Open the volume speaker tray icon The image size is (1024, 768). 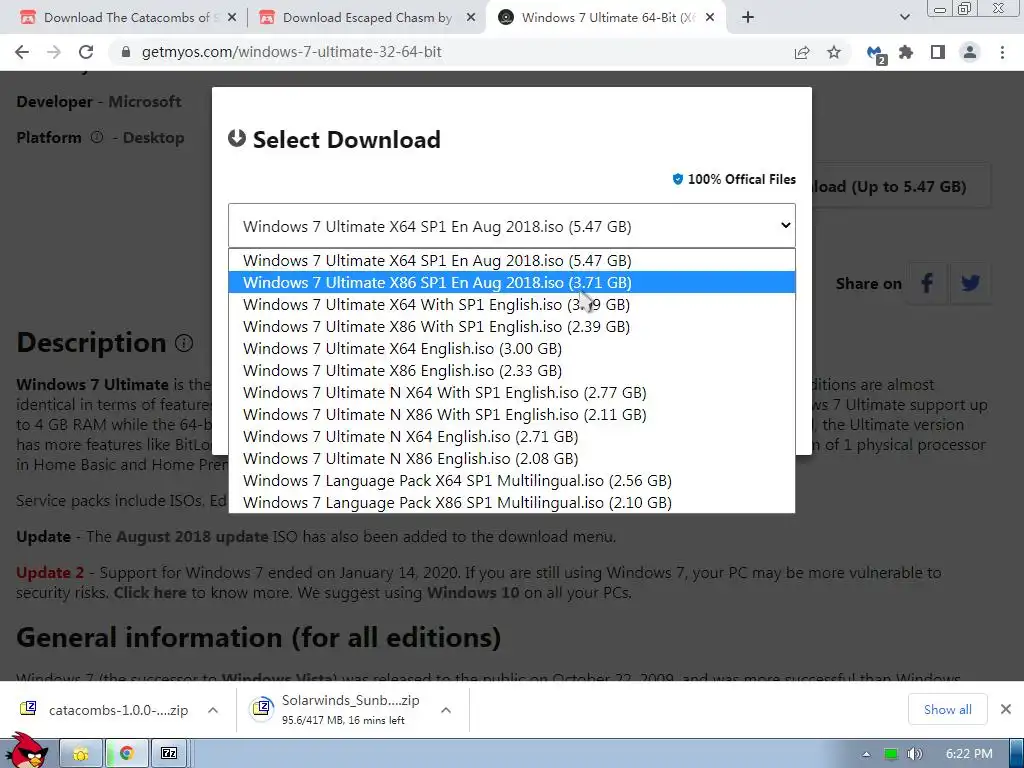pos(914,754)
